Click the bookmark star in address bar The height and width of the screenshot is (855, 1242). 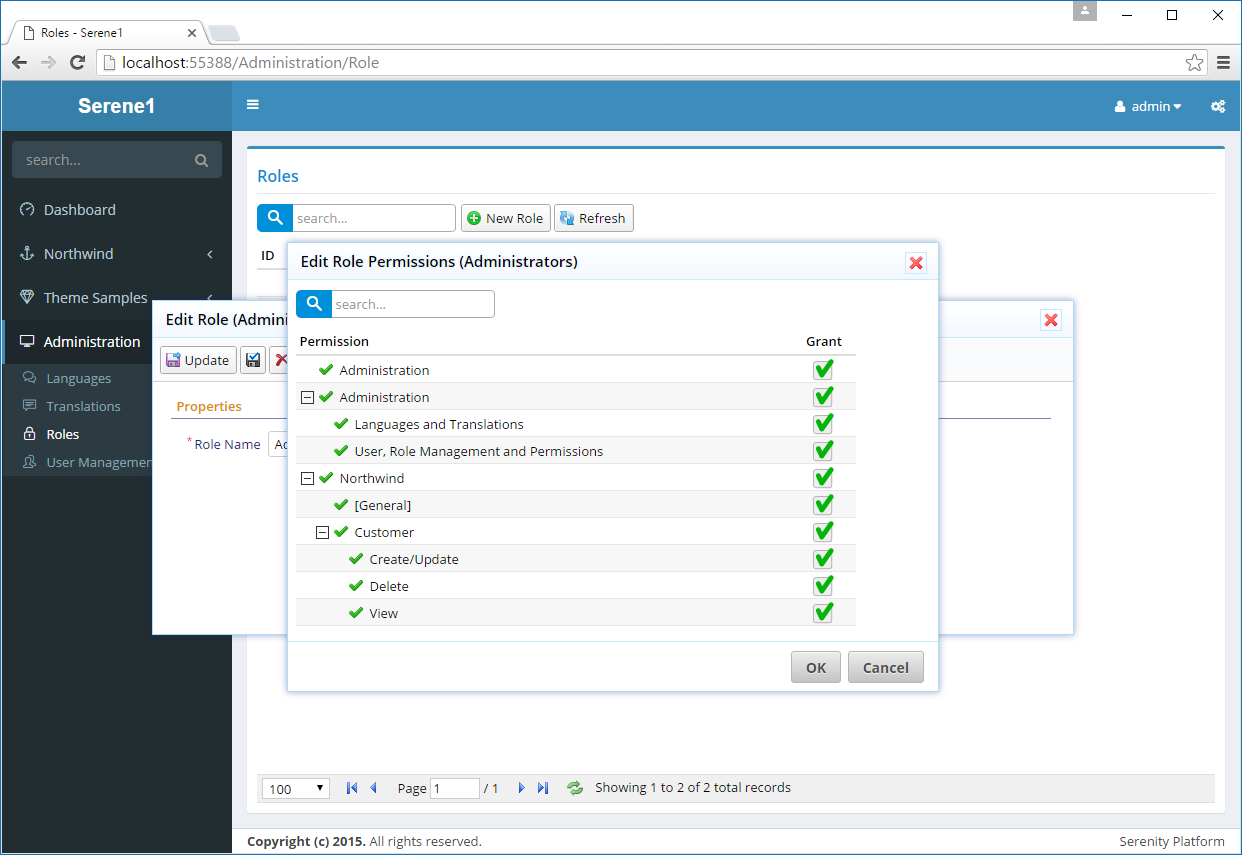point(1194,63)
